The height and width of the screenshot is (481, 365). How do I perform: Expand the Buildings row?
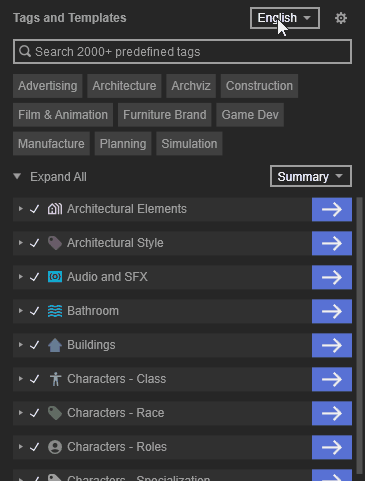click(21, 345)
